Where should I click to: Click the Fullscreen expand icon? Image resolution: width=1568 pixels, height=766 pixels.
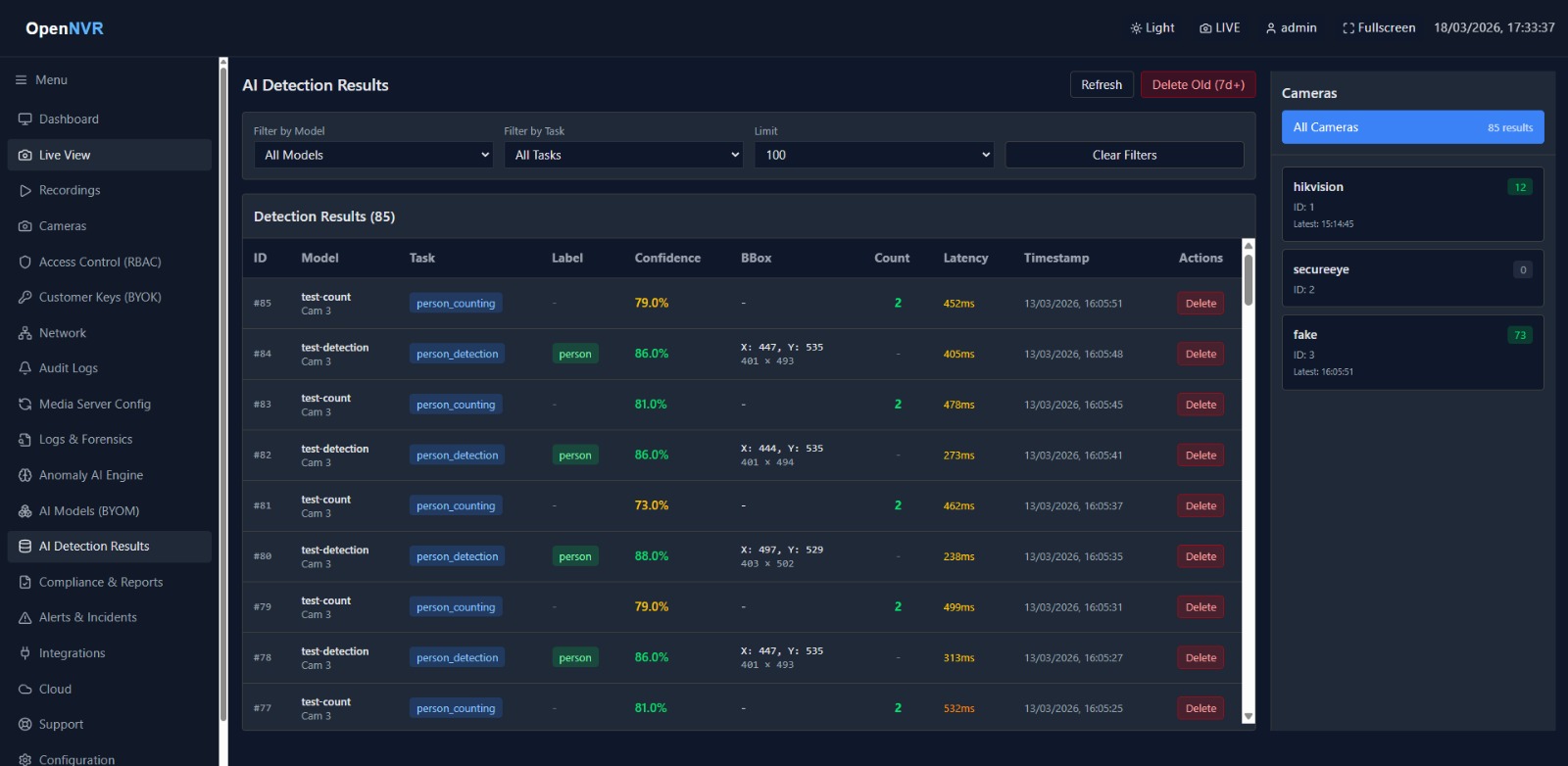tap(1348, 28)
